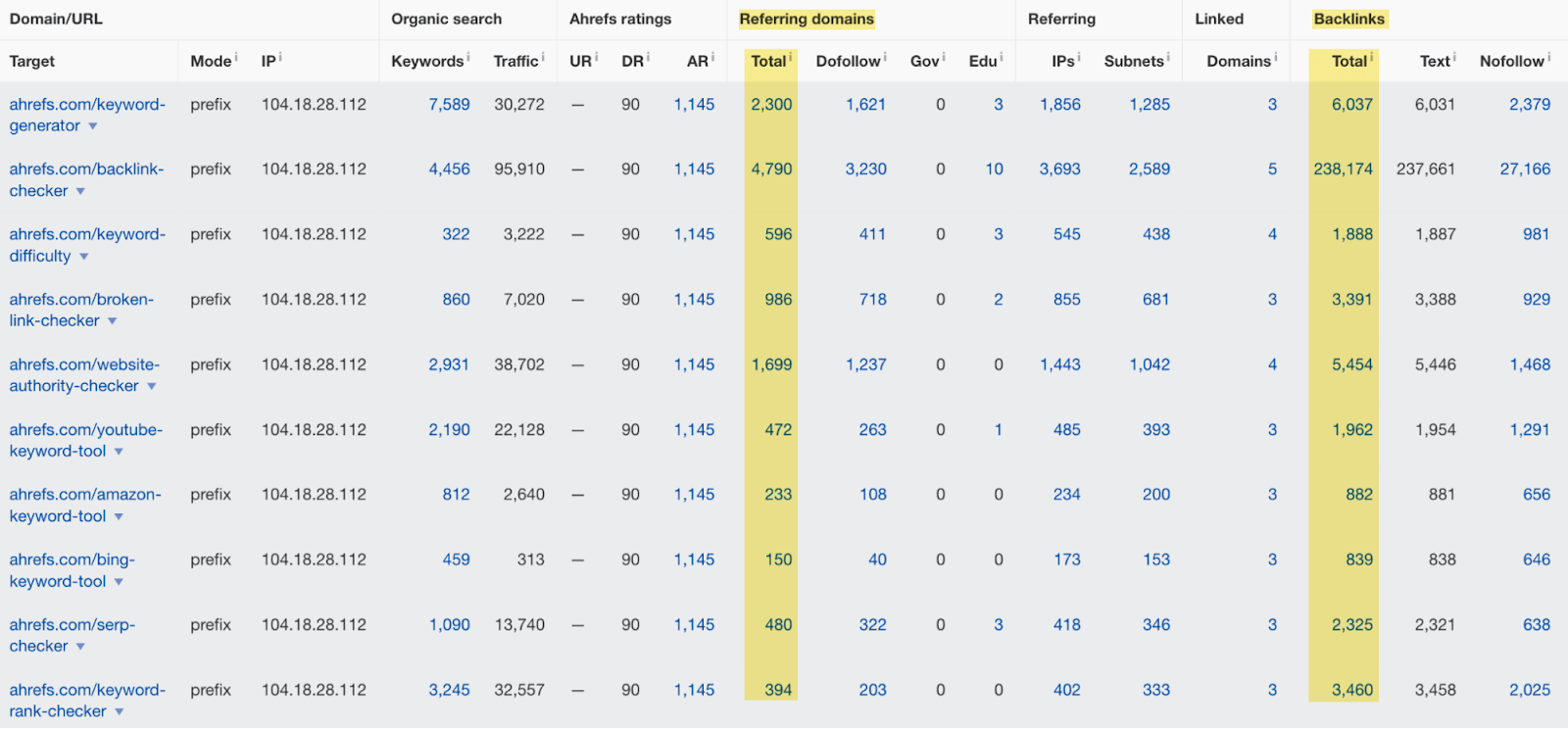Click the 7,589 keywords value for keyword-generator

[449, 105]
